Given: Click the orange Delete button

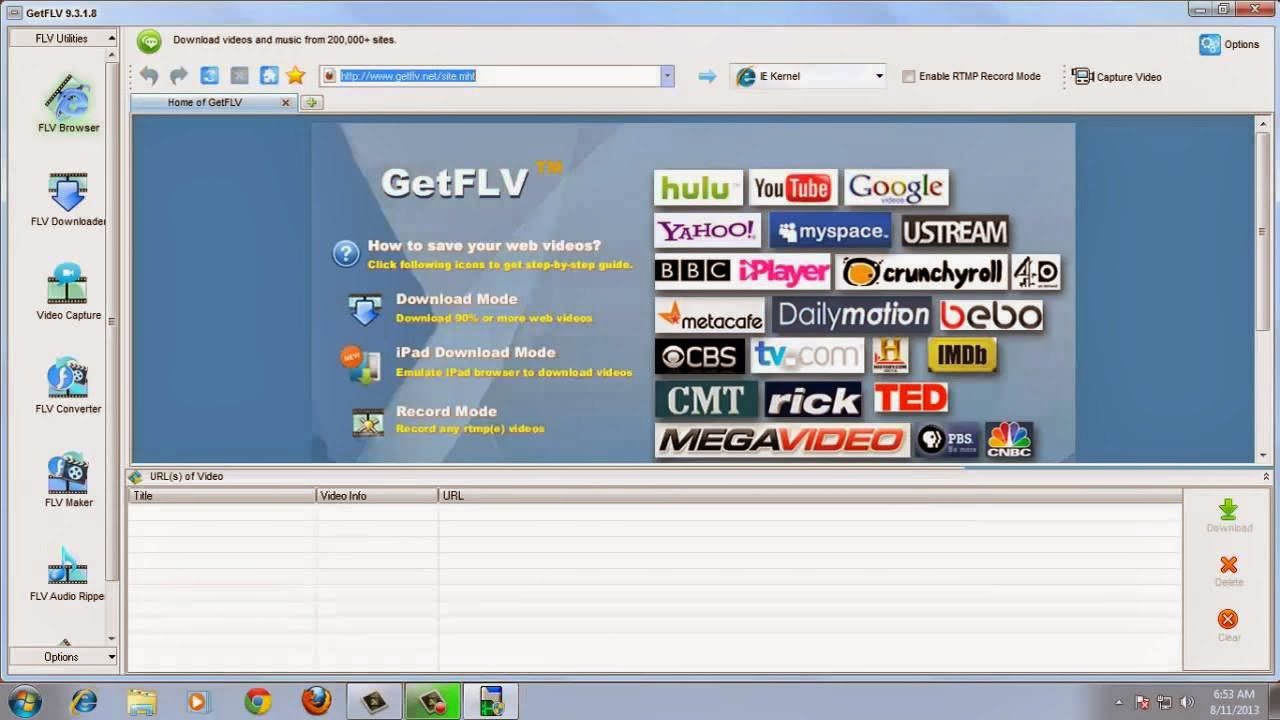Looking at the screenshot, I should pos(1228,571).
